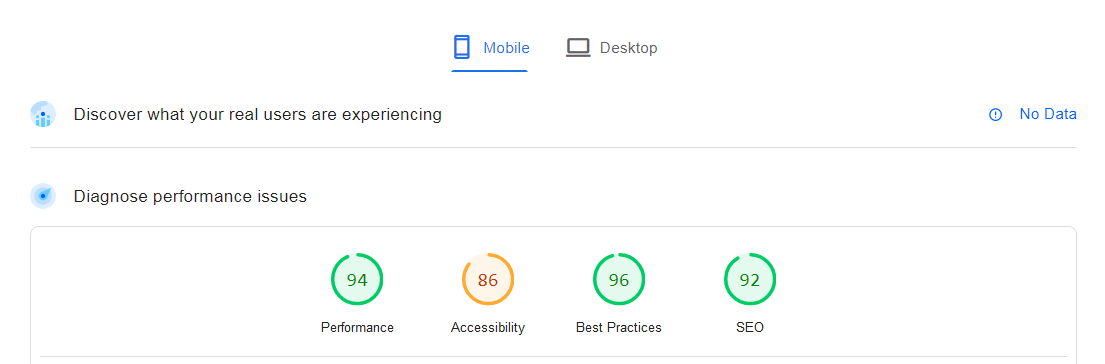Open the Accessibility score gauge showing 86
Image resolution: width=1105 pixels, height=364 pixels.
488,280
